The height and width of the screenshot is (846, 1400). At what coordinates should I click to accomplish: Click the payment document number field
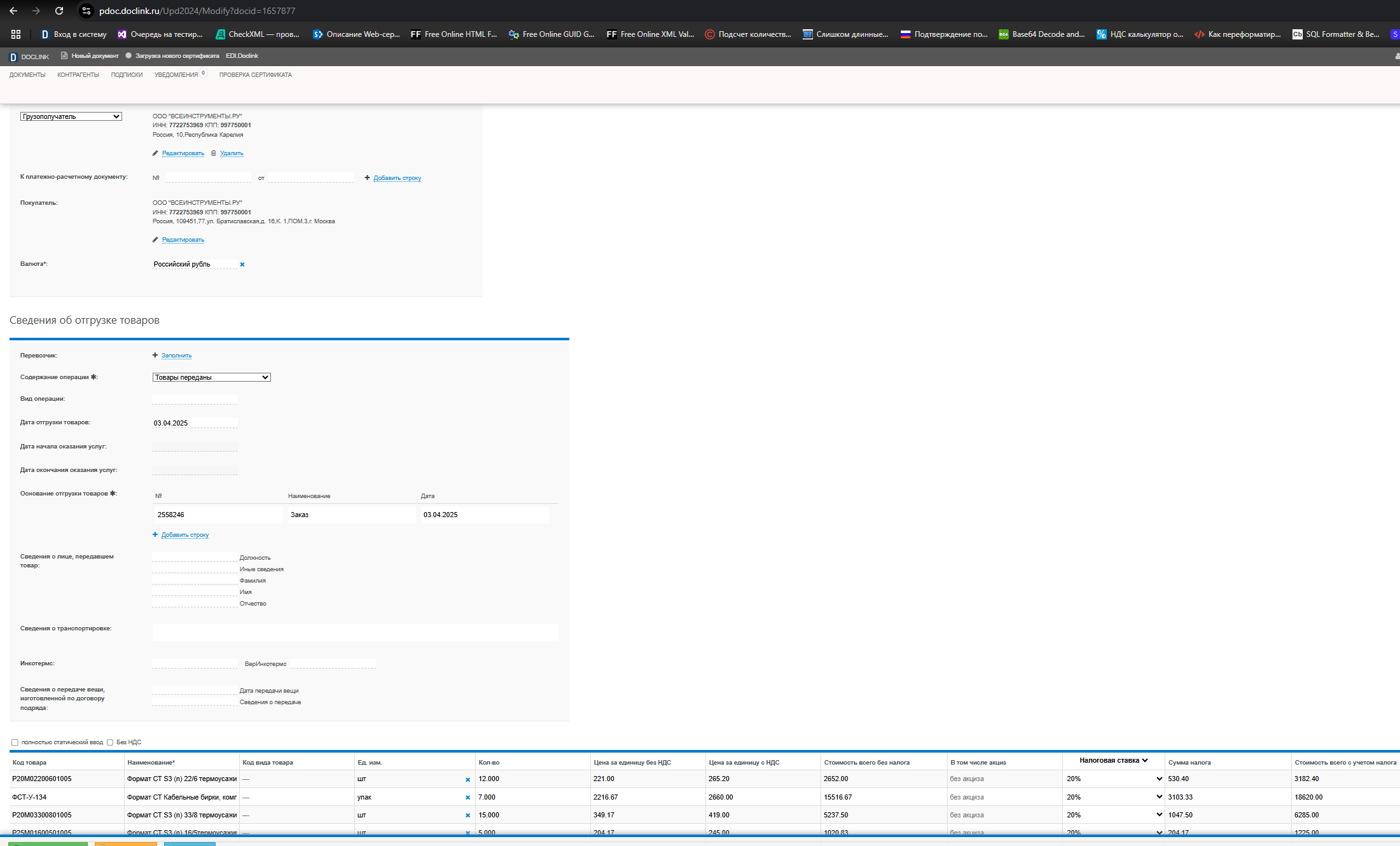[x=208, y=177]
